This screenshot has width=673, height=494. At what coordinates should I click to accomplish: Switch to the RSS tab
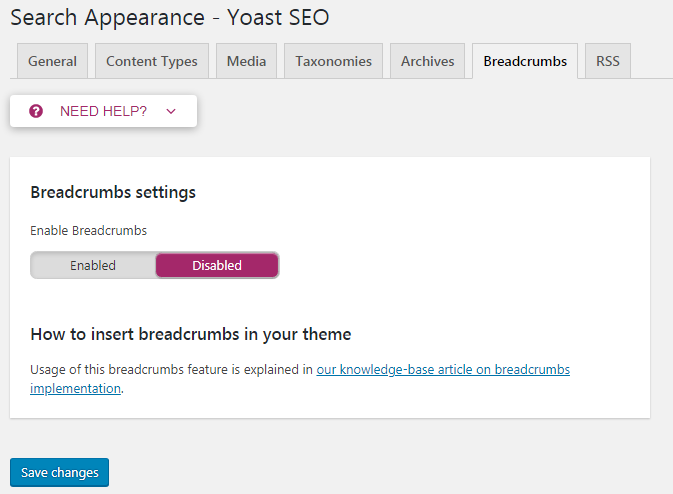[x=607, y=61]
